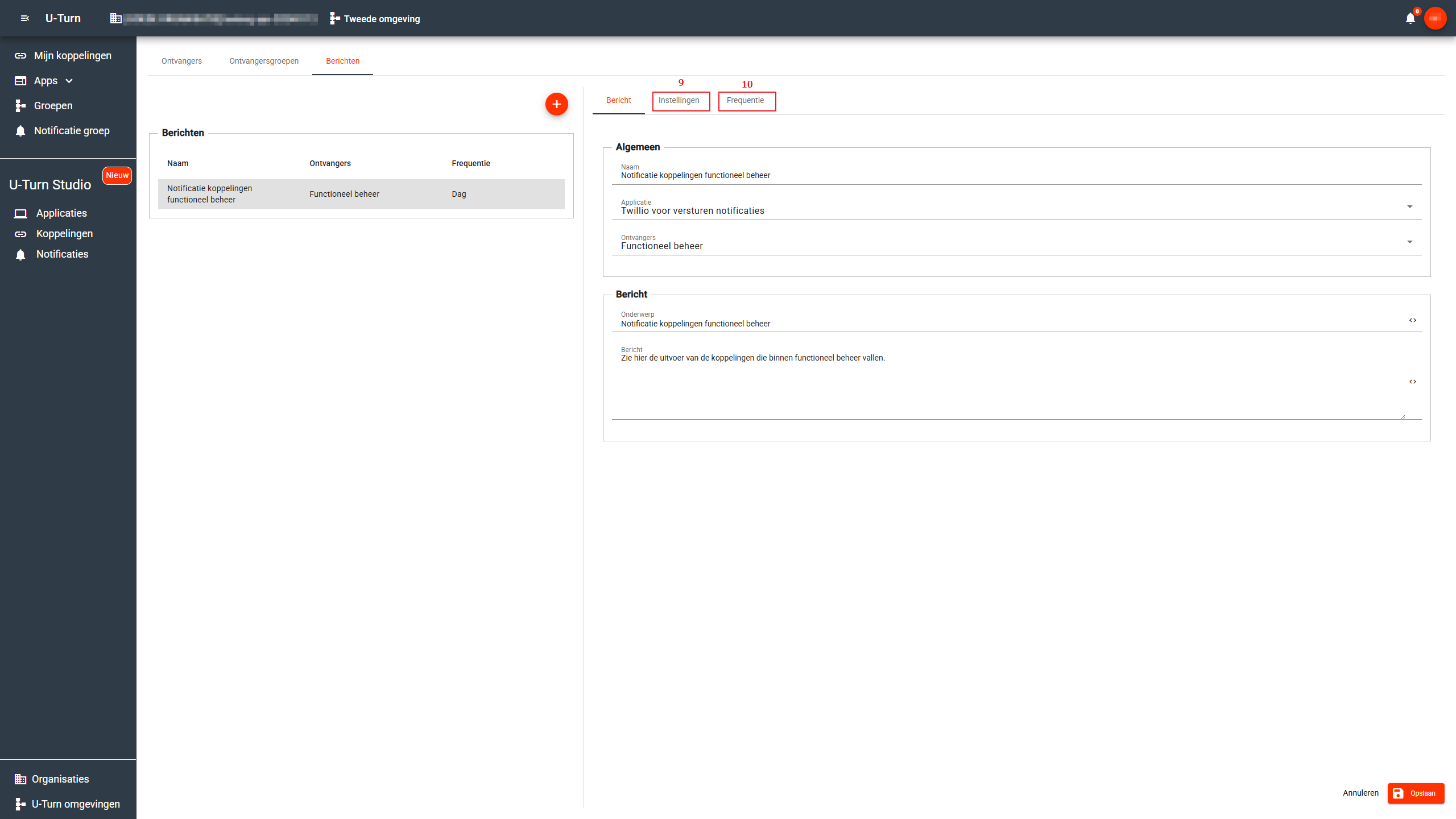Open the notification bell in top bar
The width and height of the screenshot is (1456, 819).
coord(1410,19)
